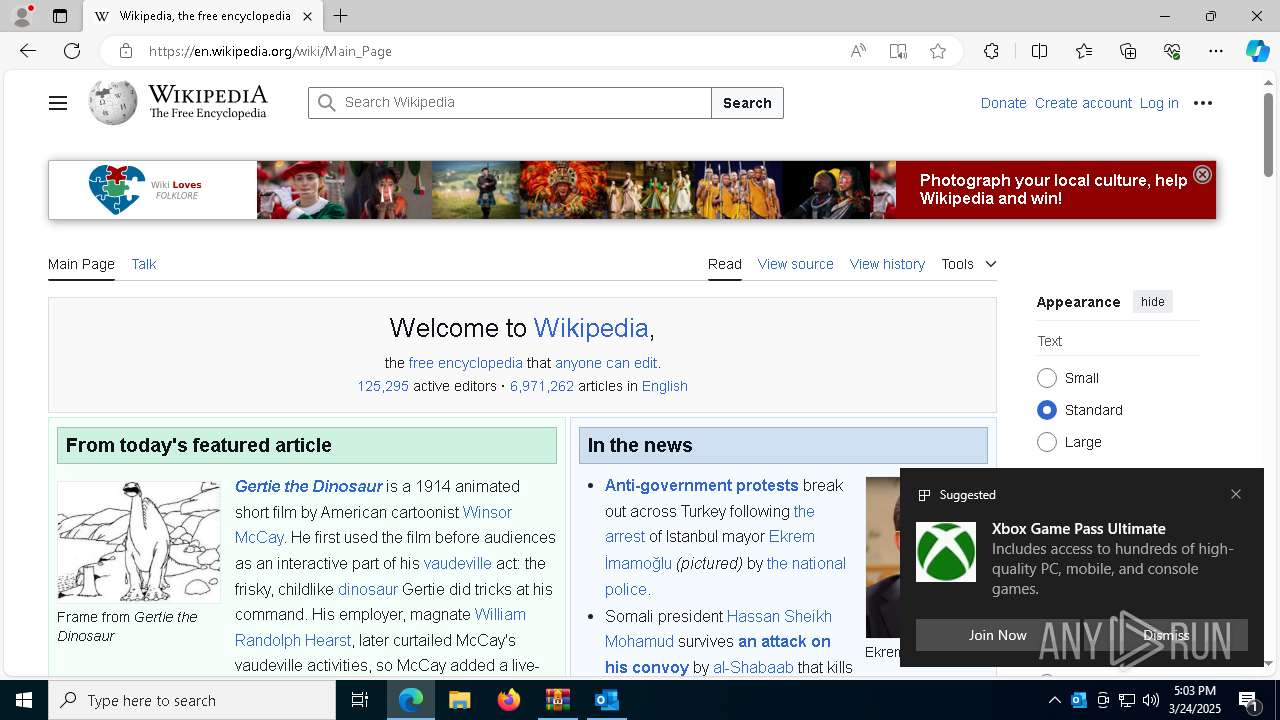Open the personal tools ellipsis menu
Image resolution: width=1280 pixels, height=720 pixels.
coord(1203,103)
